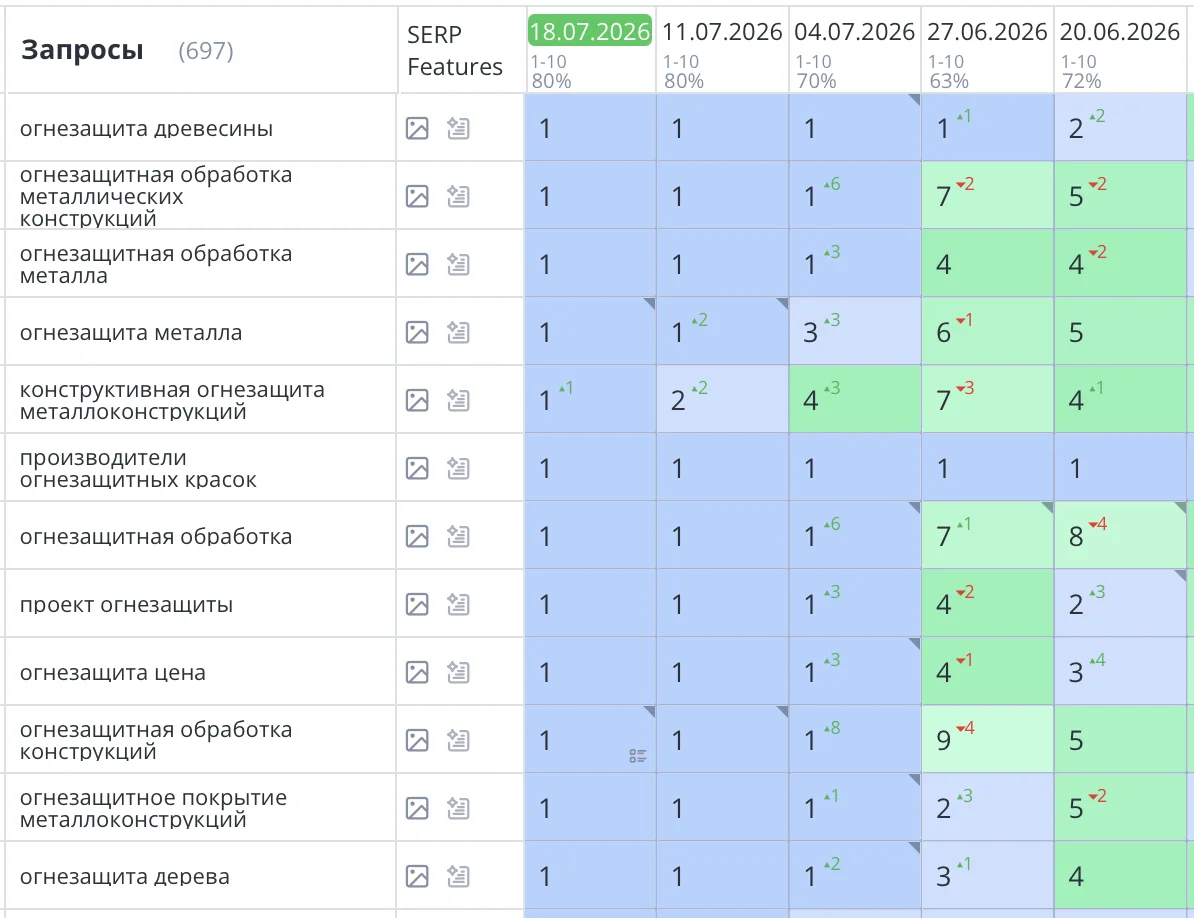1194x918 pixels.
Task: Open the query огнезащита цена
Action: tap(113, 673)
